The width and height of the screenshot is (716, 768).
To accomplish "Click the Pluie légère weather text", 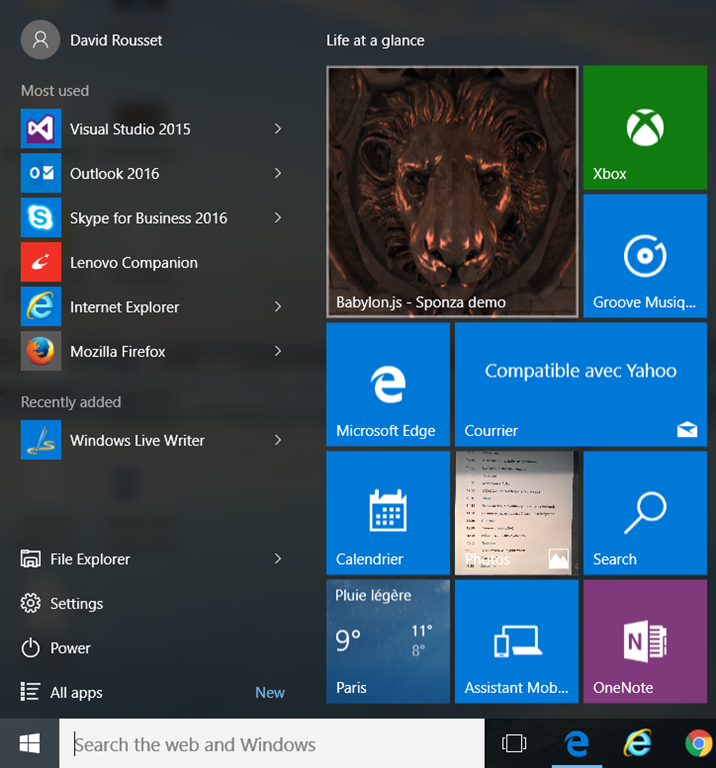I will [x=373, y=596].
